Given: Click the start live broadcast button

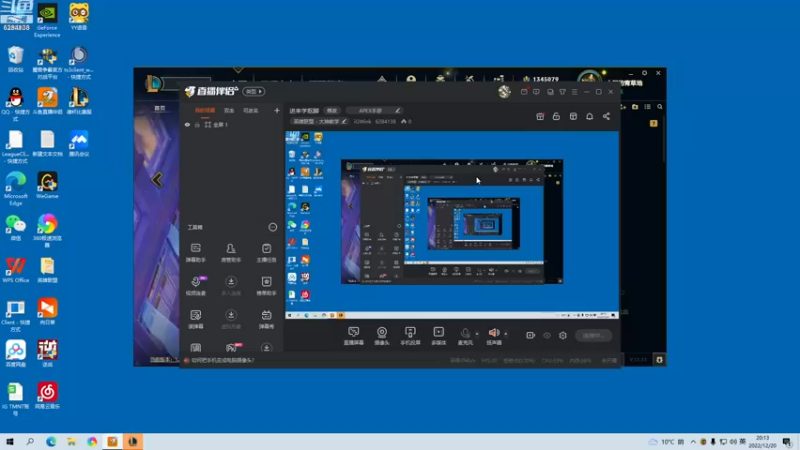Looking at the screenshot, I should coord(593,335).
